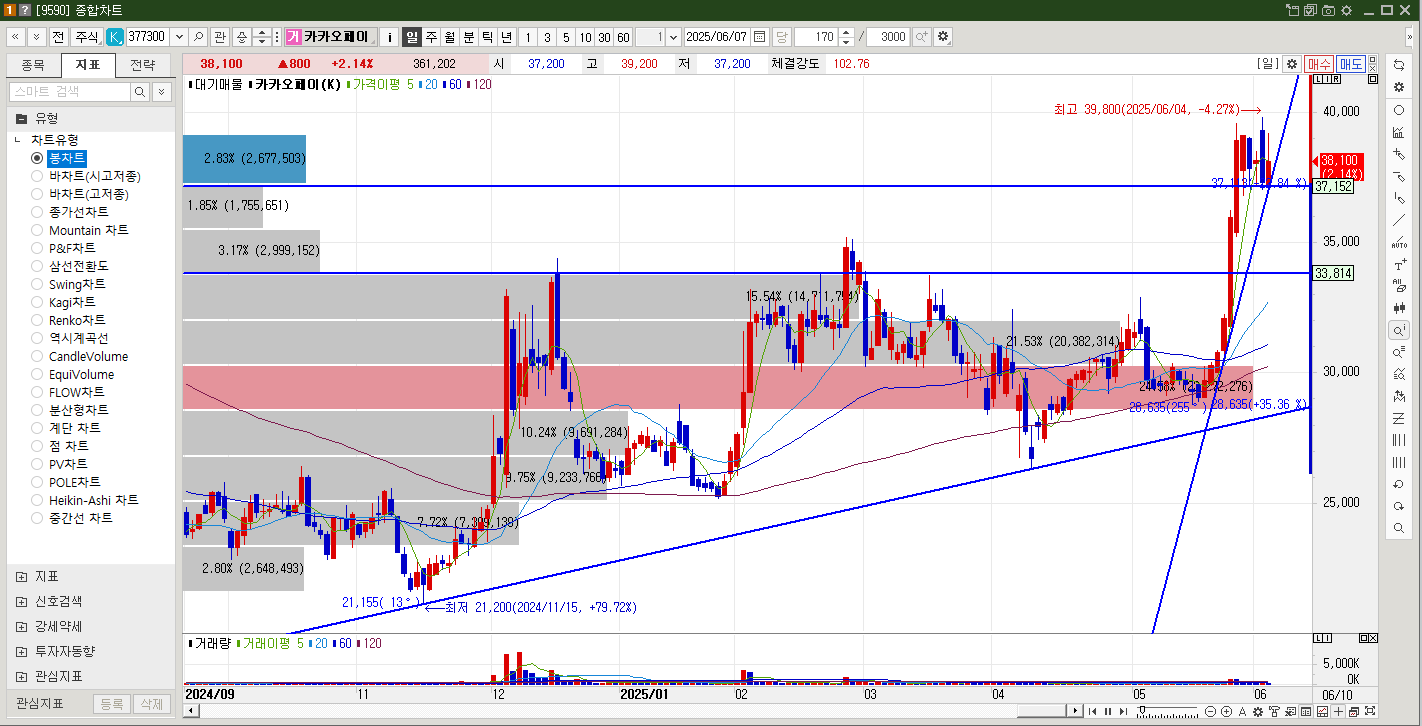Viewport: 1422px width, 726px height.
Task: Open gear settings icon in bottom toolbar
Action: pyautogui.click(x=1256, y=711)
